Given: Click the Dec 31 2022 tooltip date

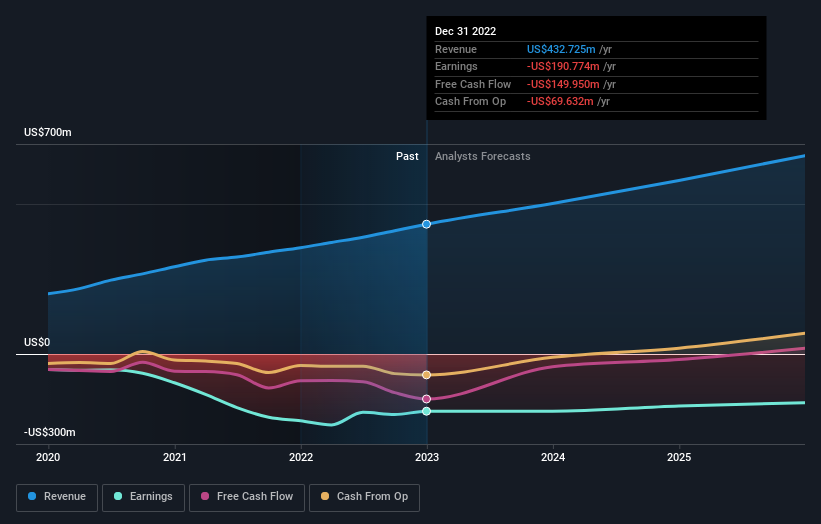Looking at the screenshot, I should click(x=465, y=31).
